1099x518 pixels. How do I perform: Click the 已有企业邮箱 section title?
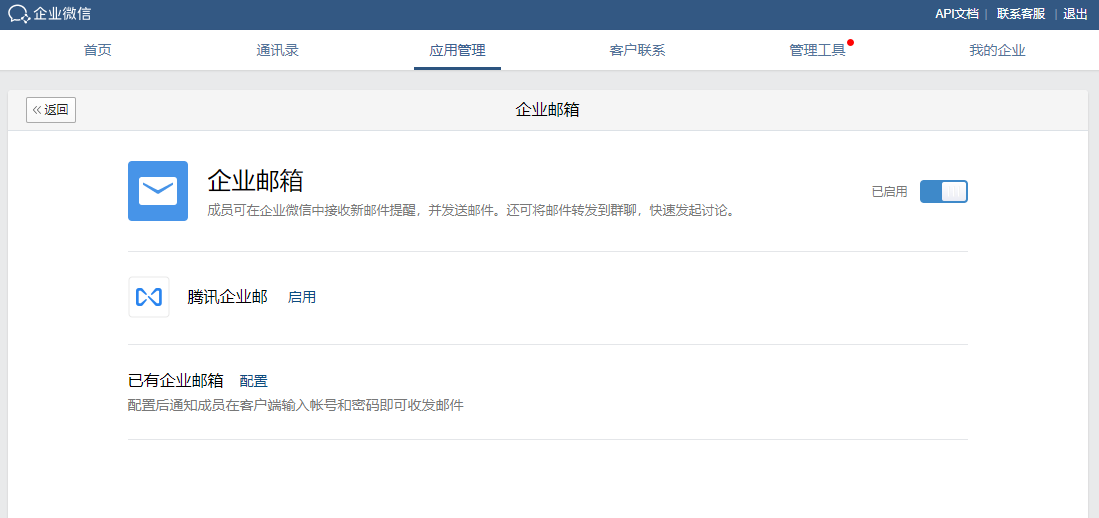[x=175, y=381]
